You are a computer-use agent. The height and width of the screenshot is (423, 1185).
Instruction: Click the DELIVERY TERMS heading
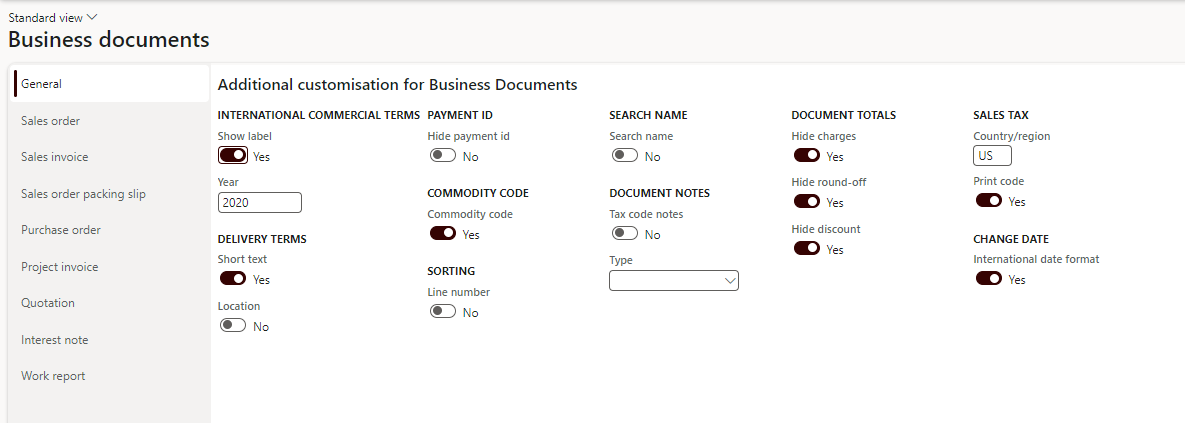tap(262, 239)
